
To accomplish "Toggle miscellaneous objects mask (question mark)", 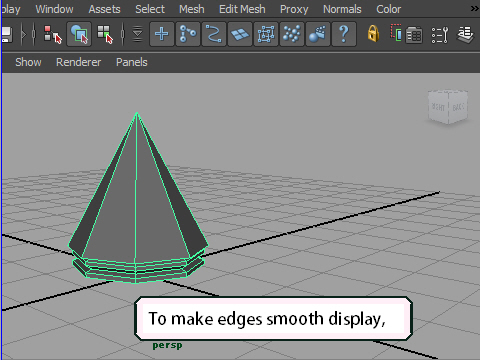I will click(x=344, y=34).
